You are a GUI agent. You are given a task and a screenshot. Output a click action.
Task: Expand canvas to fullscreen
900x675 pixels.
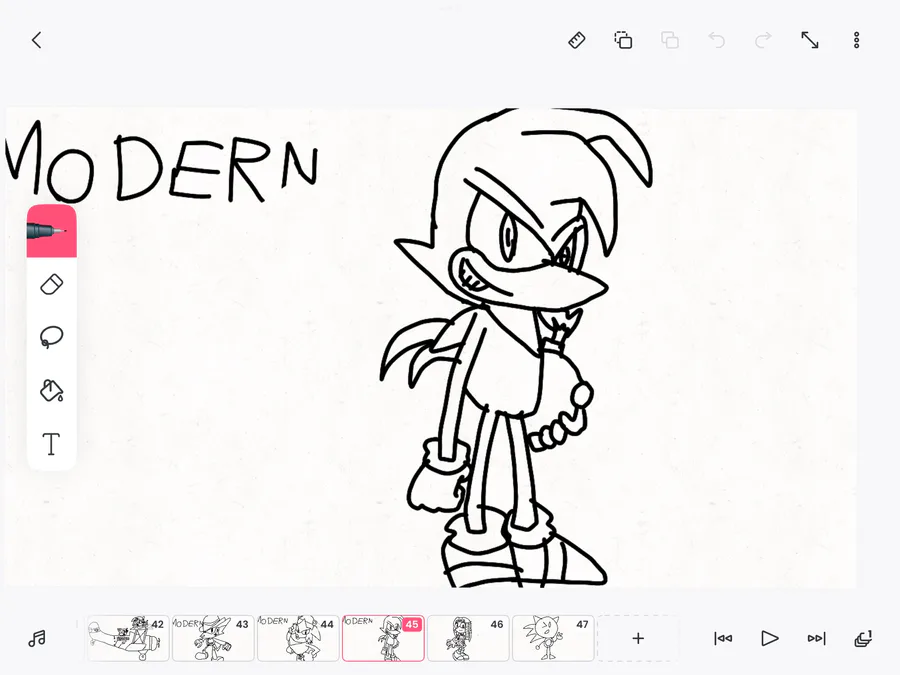coord(810,40)
